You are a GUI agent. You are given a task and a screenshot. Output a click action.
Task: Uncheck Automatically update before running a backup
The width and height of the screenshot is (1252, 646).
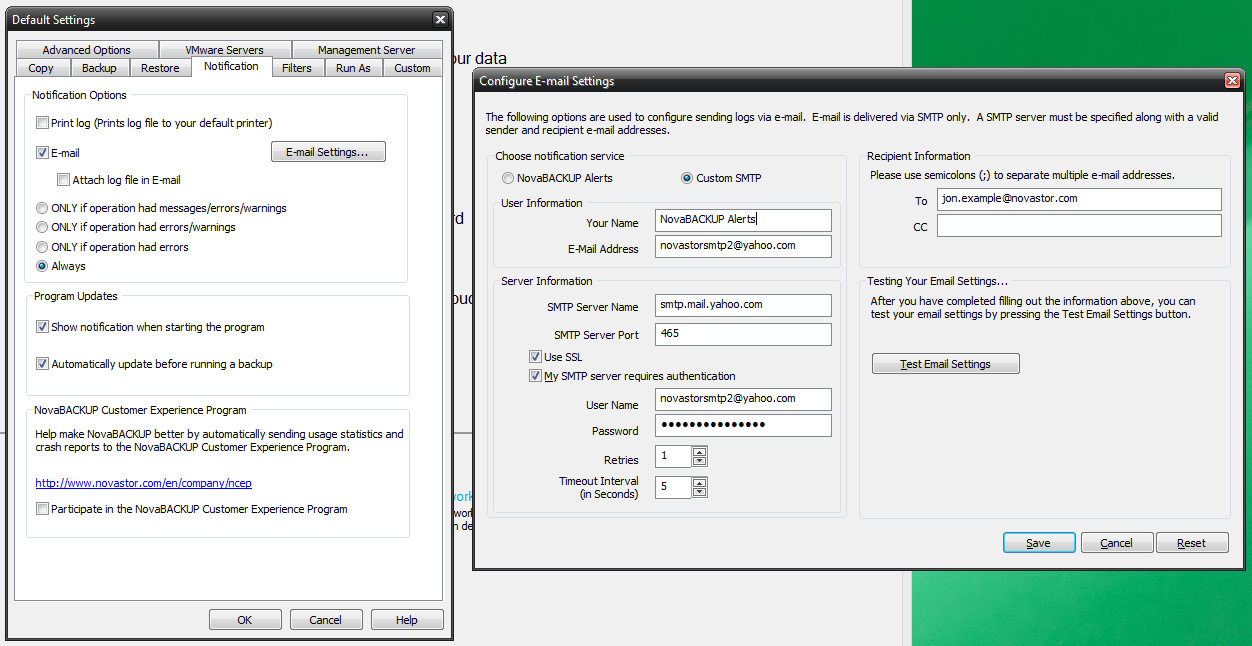42,364
